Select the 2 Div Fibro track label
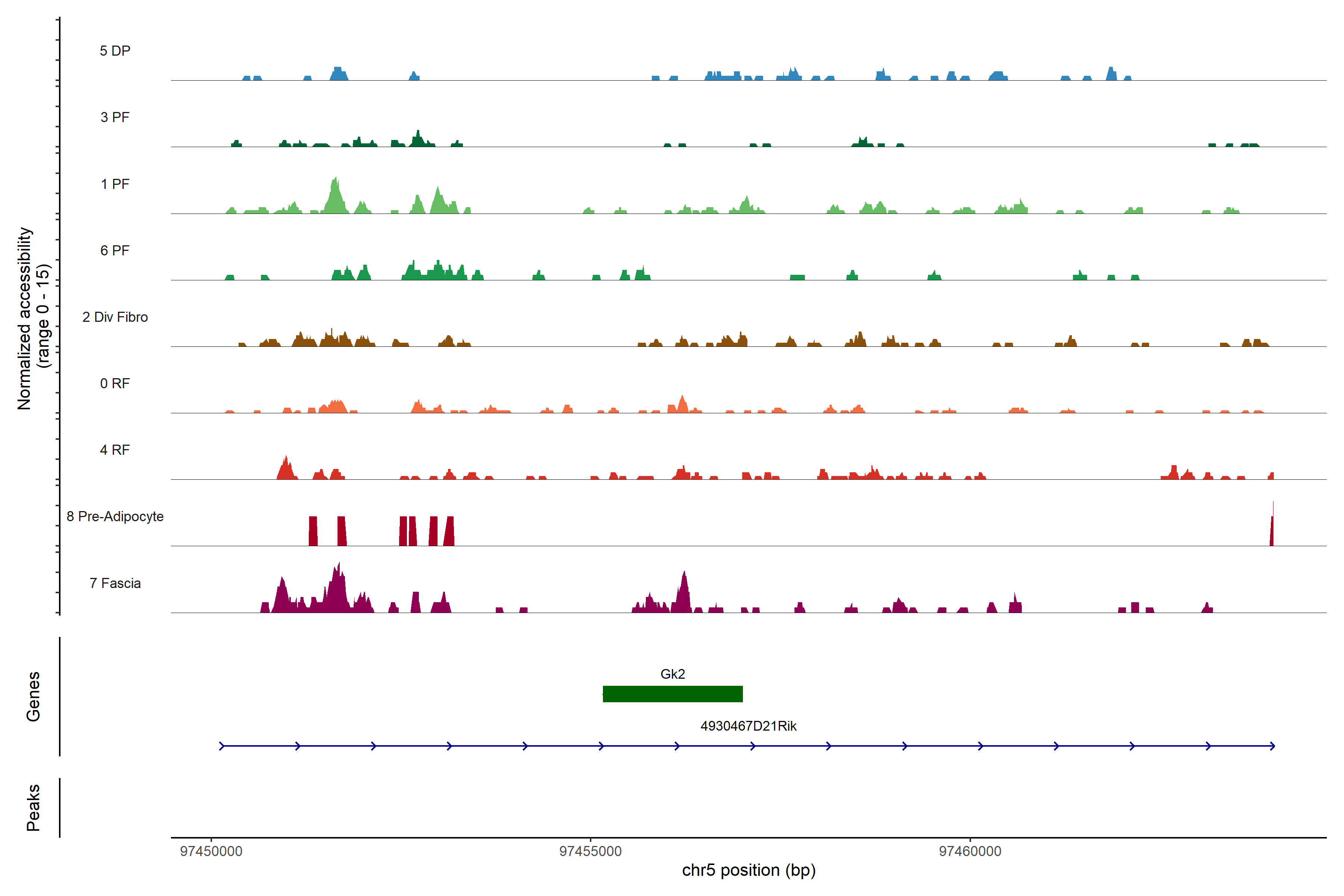1344x896 pixels. click(x=115, y=317)
